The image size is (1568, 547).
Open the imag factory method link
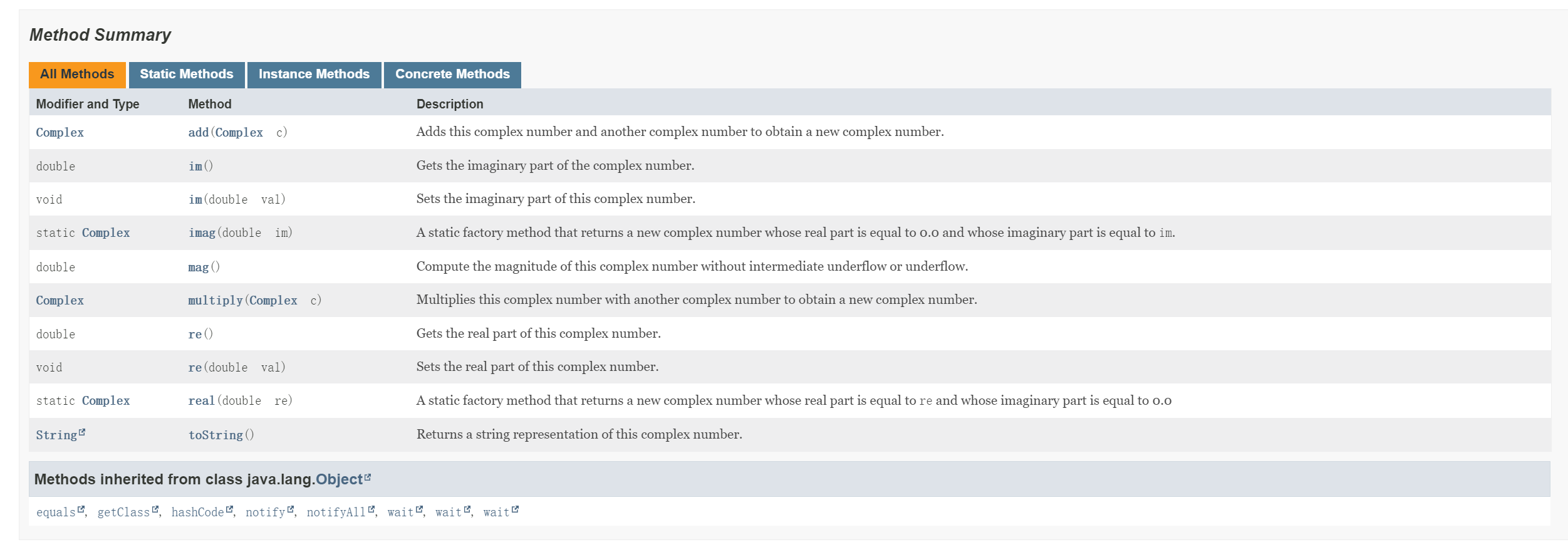tap(201, 232)
